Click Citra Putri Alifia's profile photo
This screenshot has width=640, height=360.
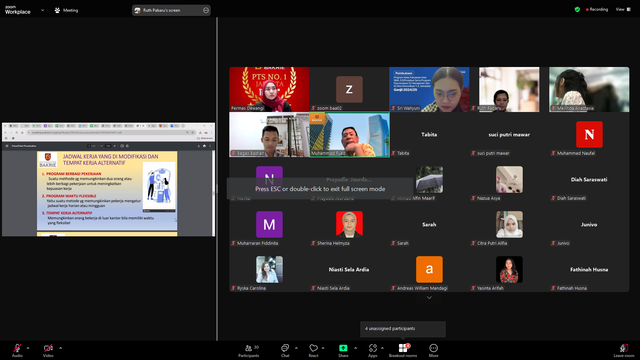[509, 224]
